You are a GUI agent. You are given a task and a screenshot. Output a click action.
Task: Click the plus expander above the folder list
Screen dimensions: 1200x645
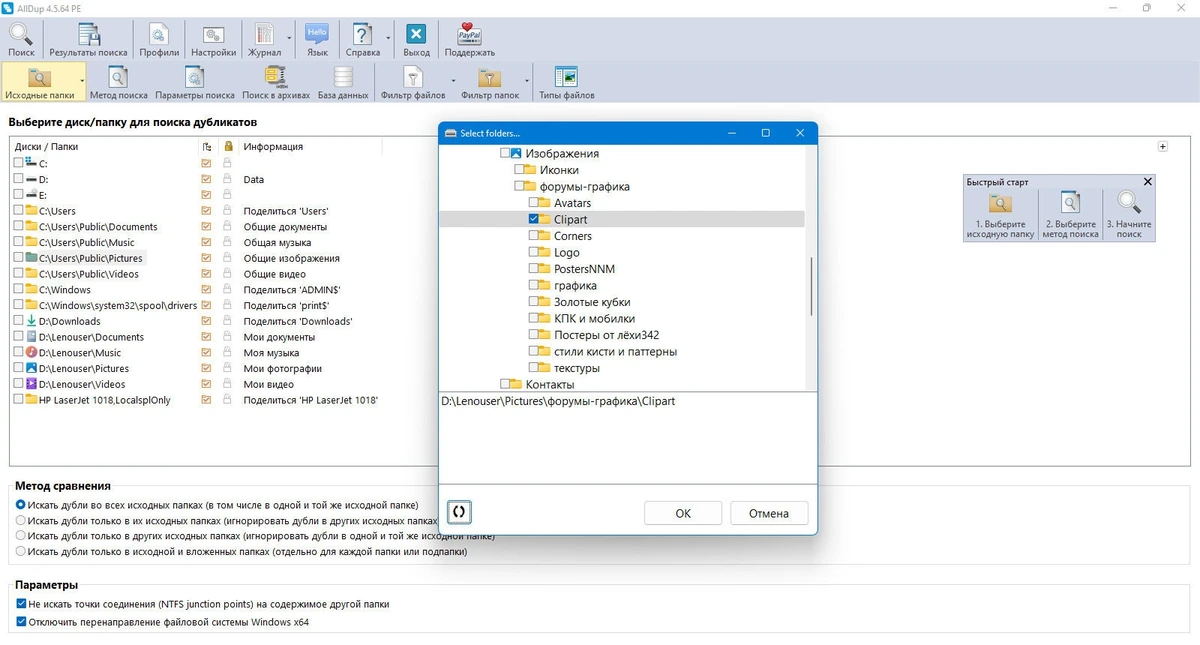click(1162, 146)
